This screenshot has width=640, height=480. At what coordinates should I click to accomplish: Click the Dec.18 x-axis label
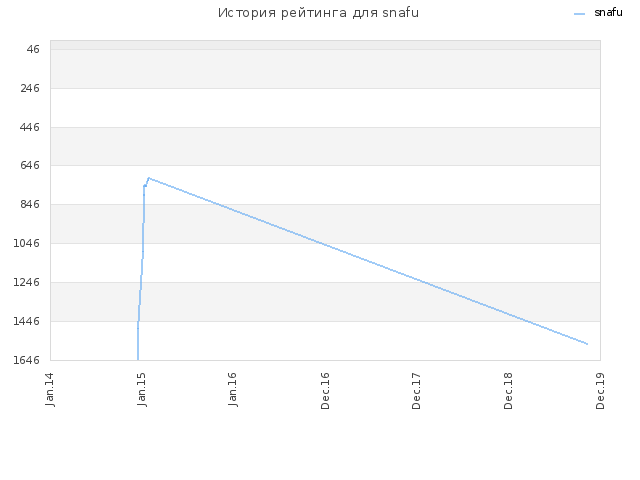(x=508, y=391)
